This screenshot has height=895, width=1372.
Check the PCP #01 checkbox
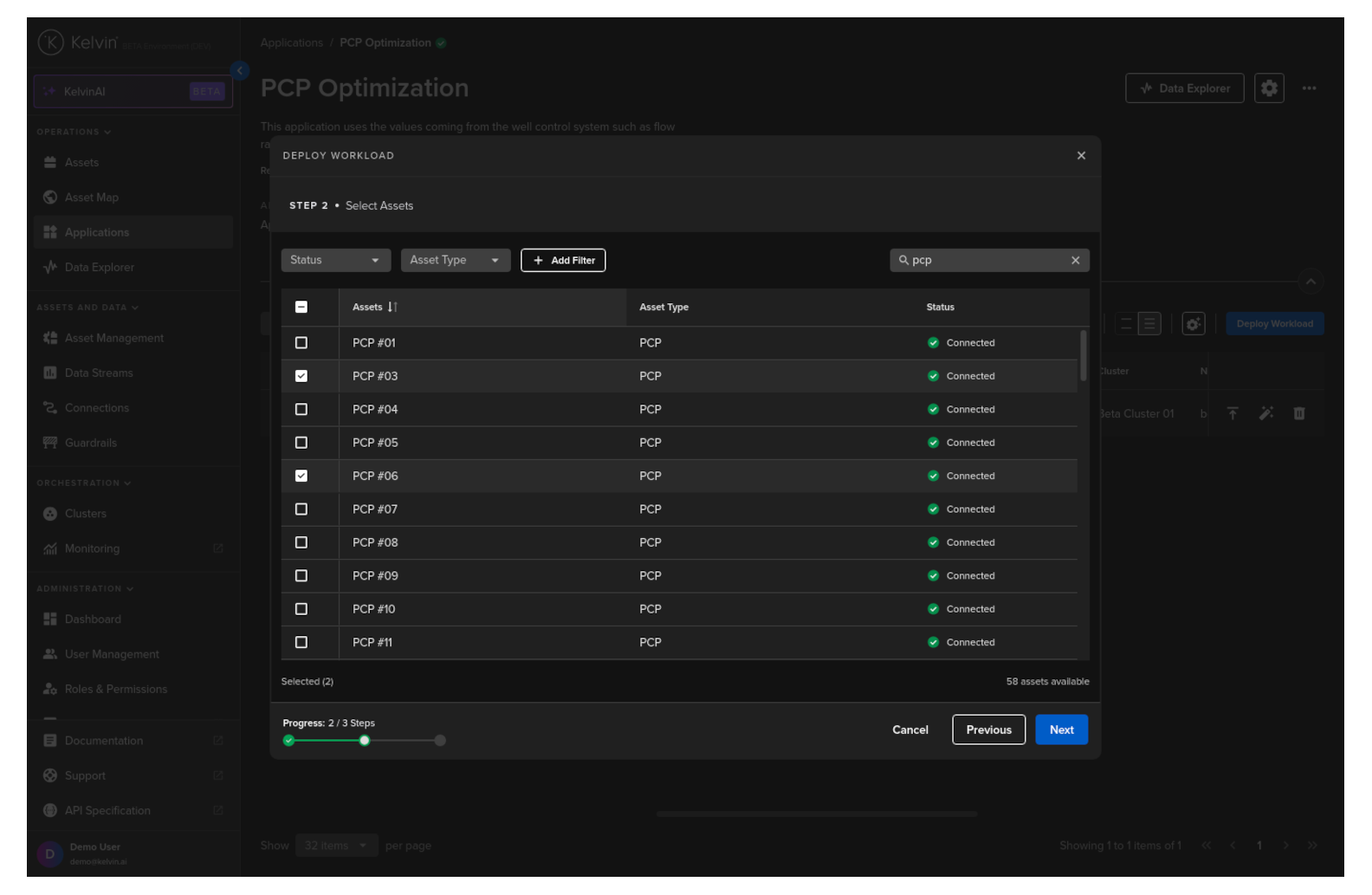[301, 343]
